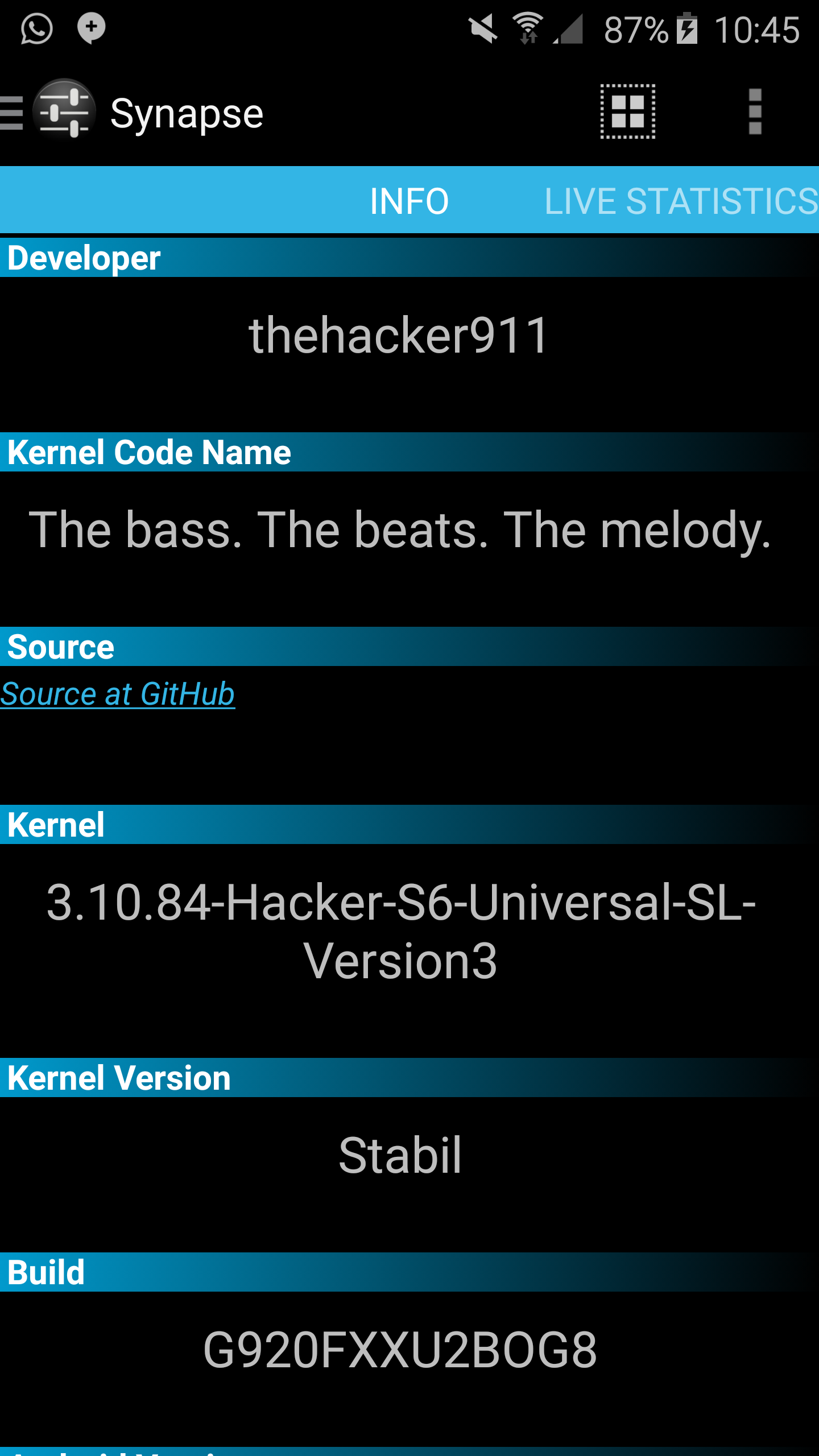The image size is (819, 1456).
Task: Open the Source at GitHub link
Action: [118, 694]
